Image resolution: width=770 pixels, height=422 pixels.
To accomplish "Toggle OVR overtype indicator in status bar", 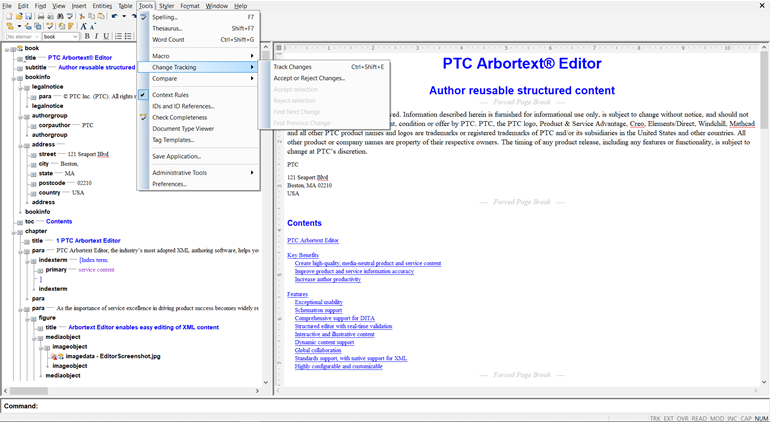I will click(x=683, y=418).
